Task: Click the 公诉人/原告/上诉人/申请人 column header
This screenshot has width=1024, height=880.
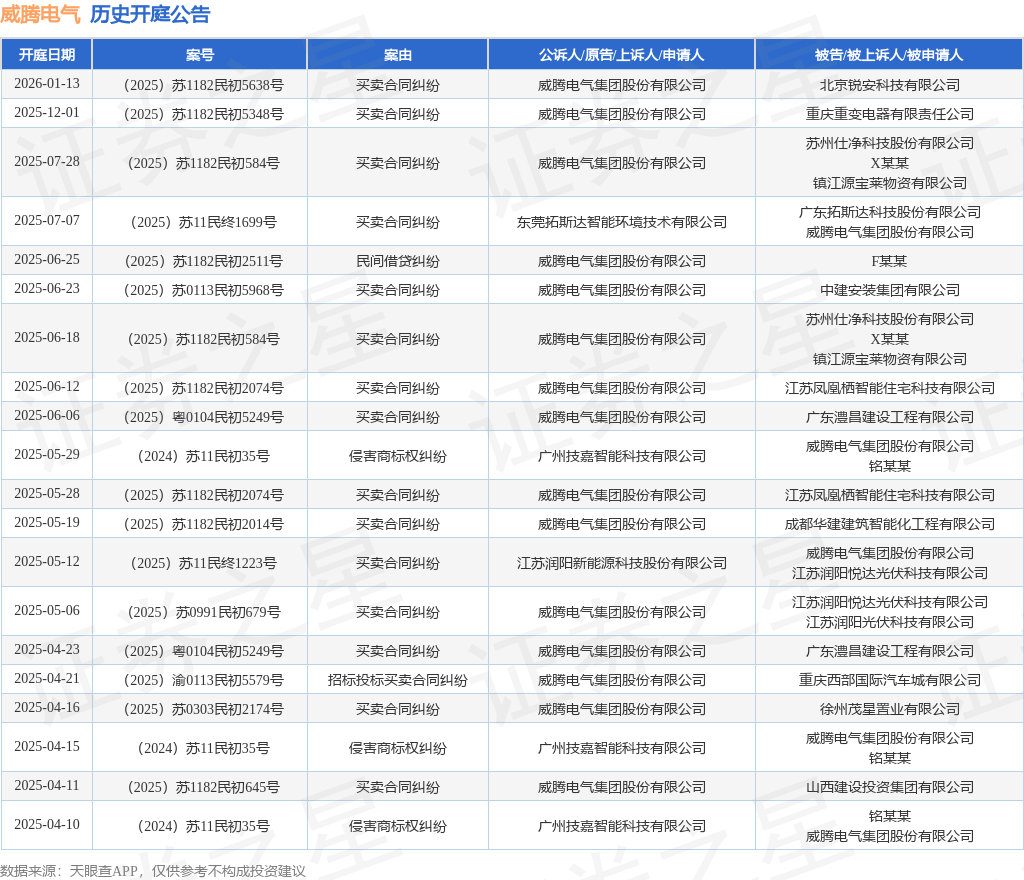Action: point(622,55)
